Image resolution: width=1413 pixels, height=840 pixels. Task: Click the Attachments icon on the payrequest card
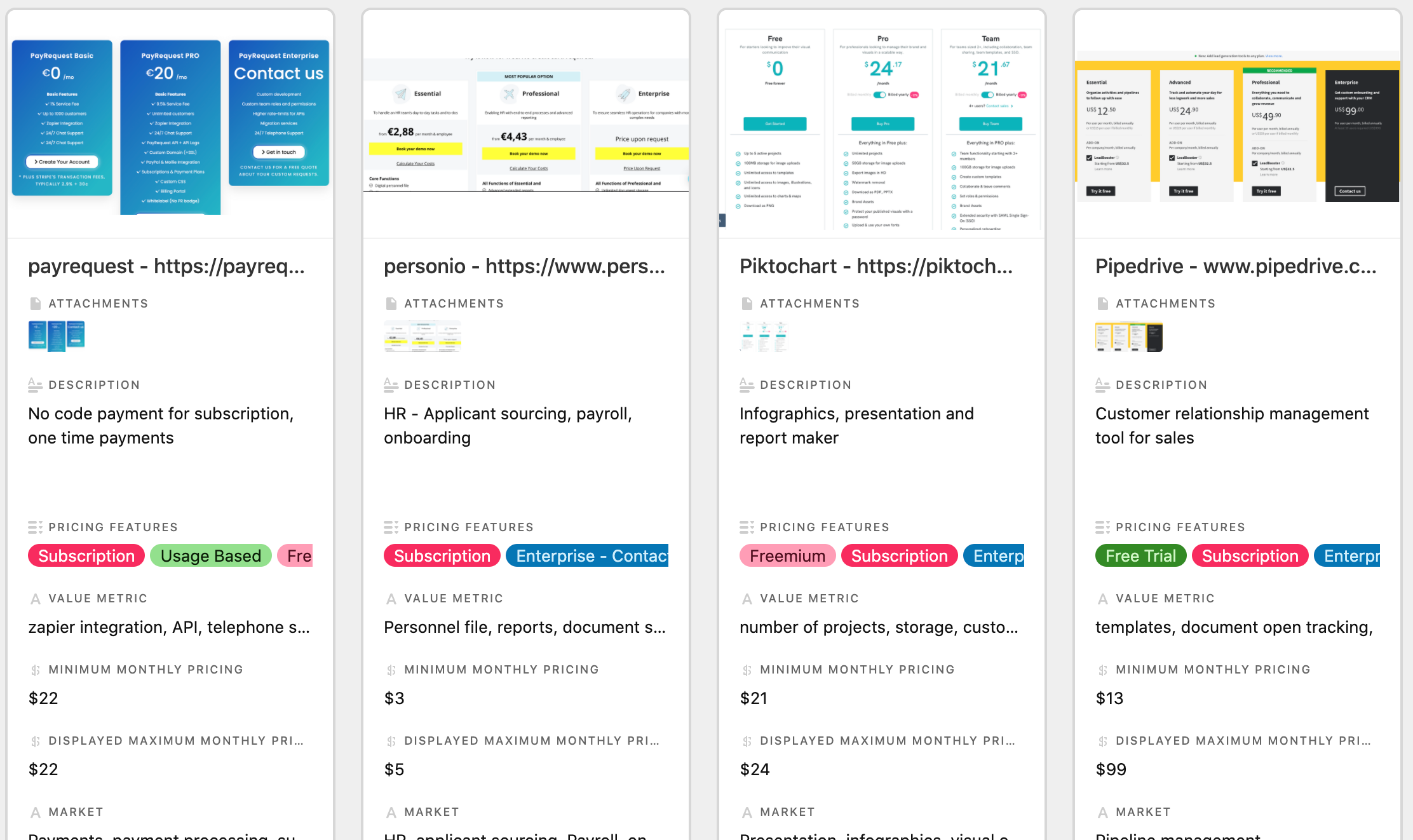coord(36,303)
